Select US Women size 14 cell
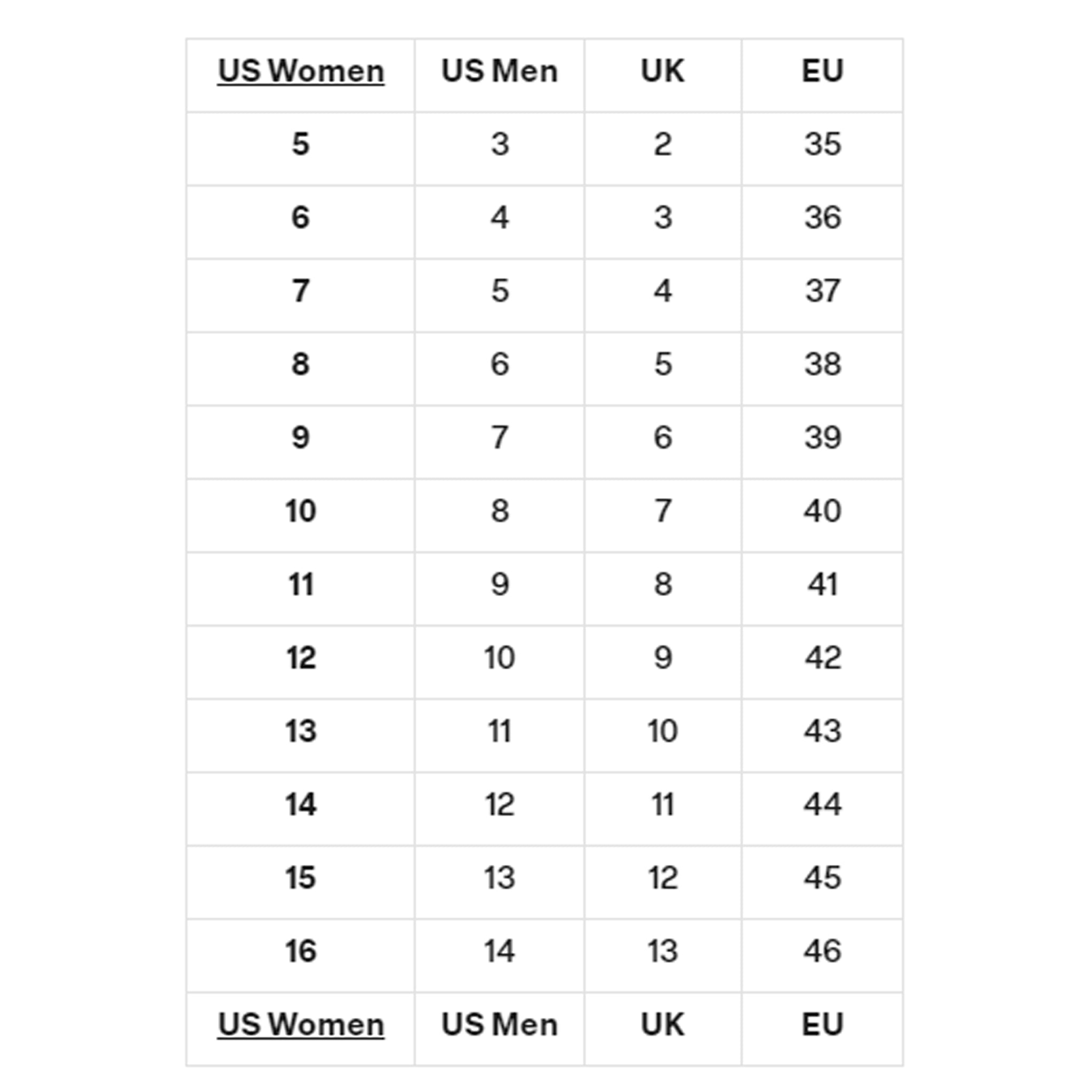Viewport: 1092px width, 1092px height. (x=301, y=804)
